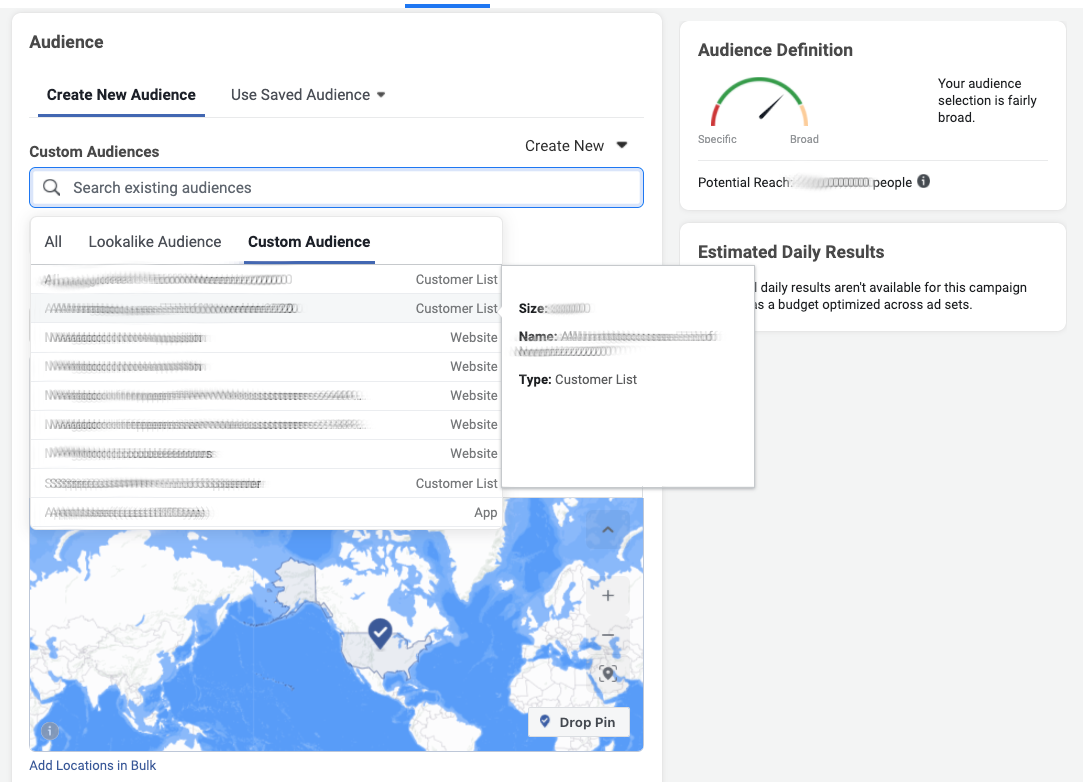Choose the fourth Website audience row

click(x=267, y=425)
